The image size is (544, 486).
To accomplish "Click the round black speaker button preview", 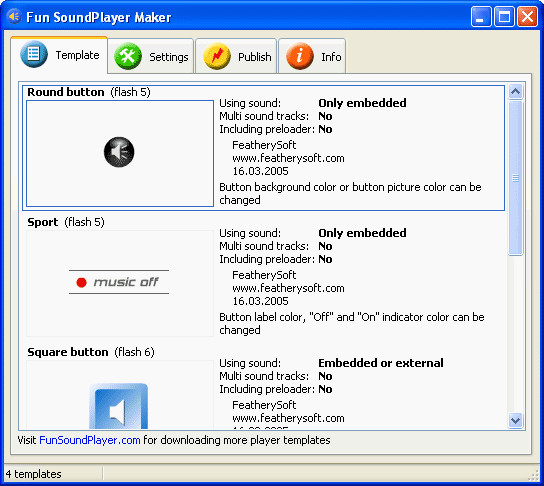I will tap(119, 152).
